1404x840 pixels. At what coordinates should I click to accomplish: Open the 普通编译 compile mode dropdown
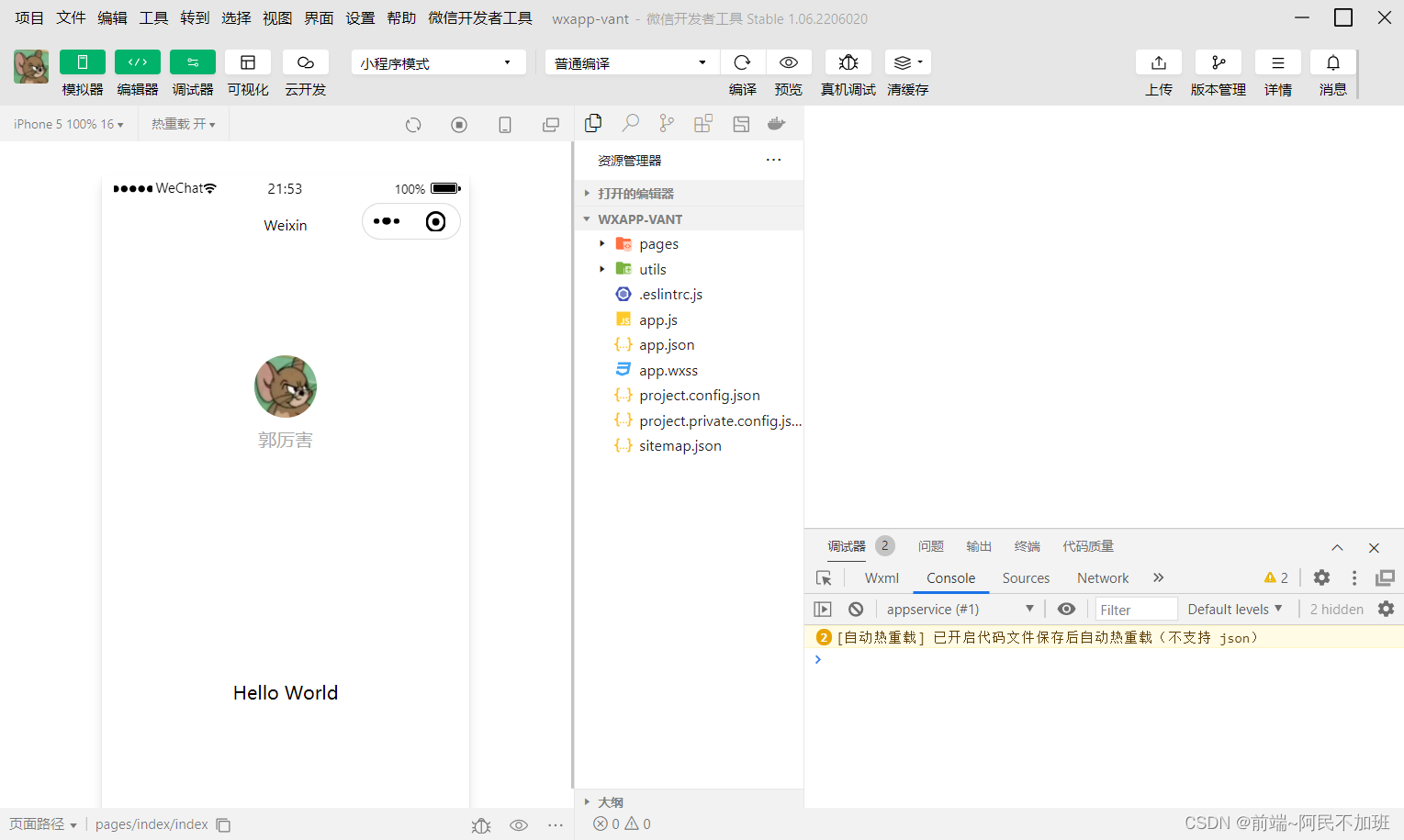coord(632,62)
